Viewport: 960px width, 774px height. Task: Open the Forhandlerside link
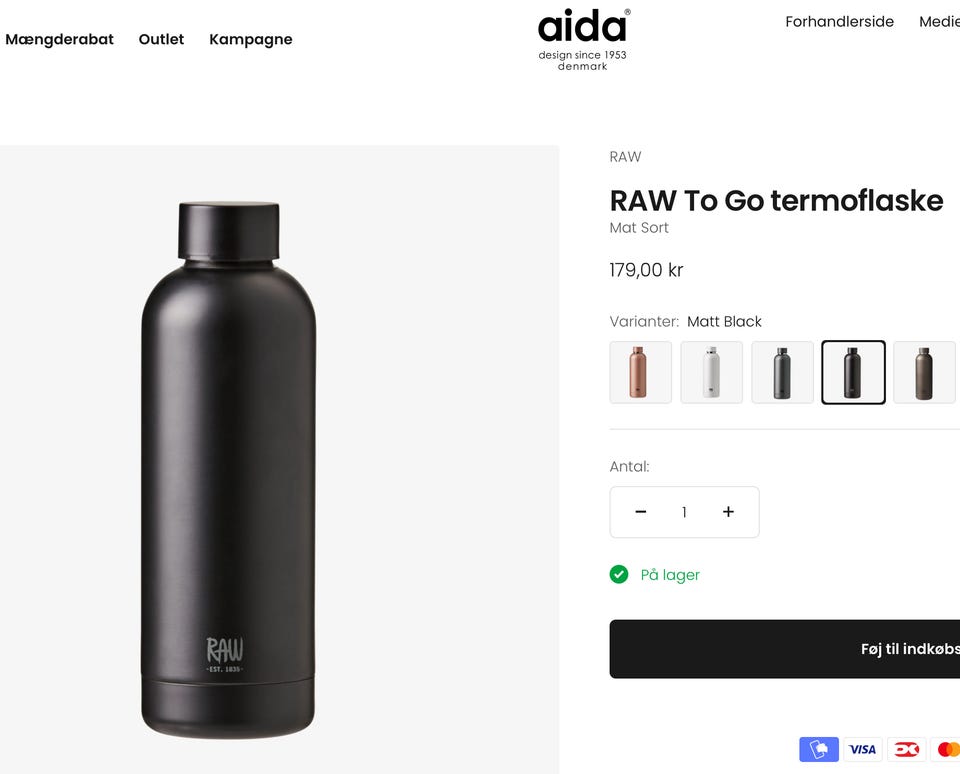839,21
